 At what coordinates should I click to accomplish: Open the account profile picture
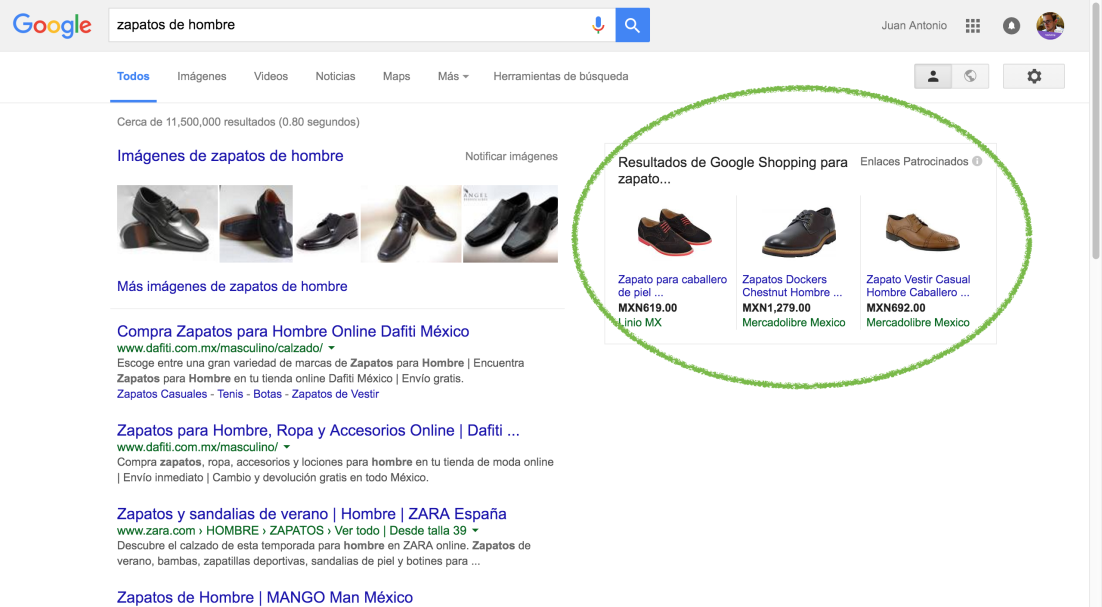pyautogui.click(x=1050, y=26)
